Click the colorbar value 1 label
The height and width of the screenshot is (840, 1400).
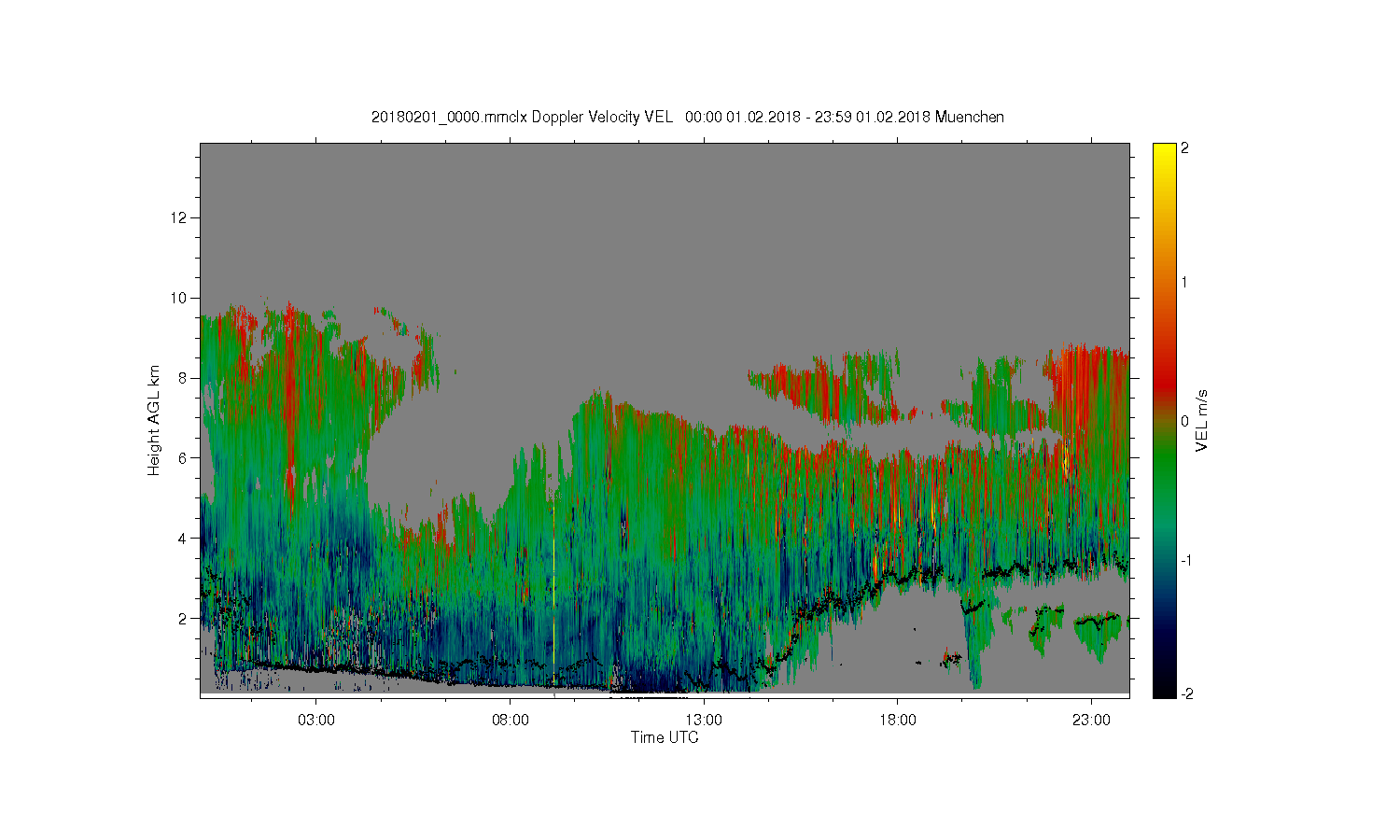pyautogui.click(x=1184, y=282)
